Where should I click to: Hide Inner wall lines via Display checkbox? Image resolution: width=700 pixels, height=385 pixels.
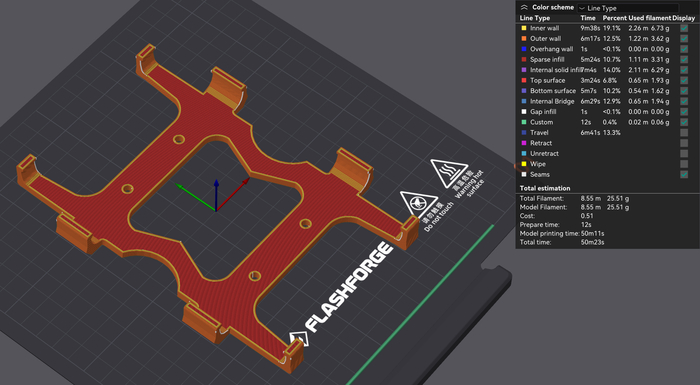click(684, 28)
